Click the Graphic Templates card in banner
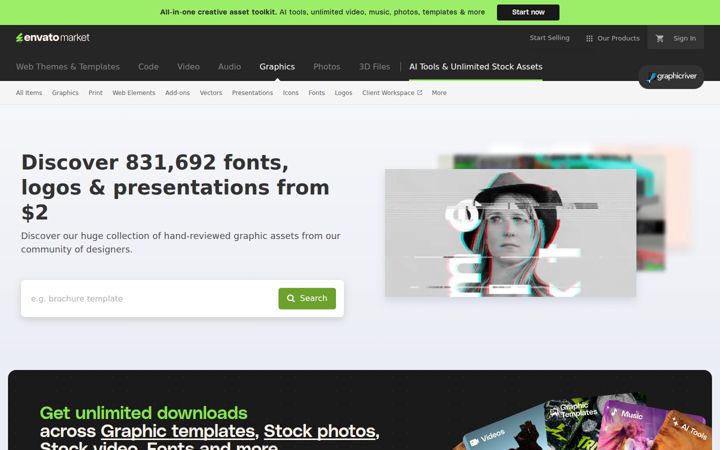The height and width of the screenshot is (450, 720). click(576, 422)
